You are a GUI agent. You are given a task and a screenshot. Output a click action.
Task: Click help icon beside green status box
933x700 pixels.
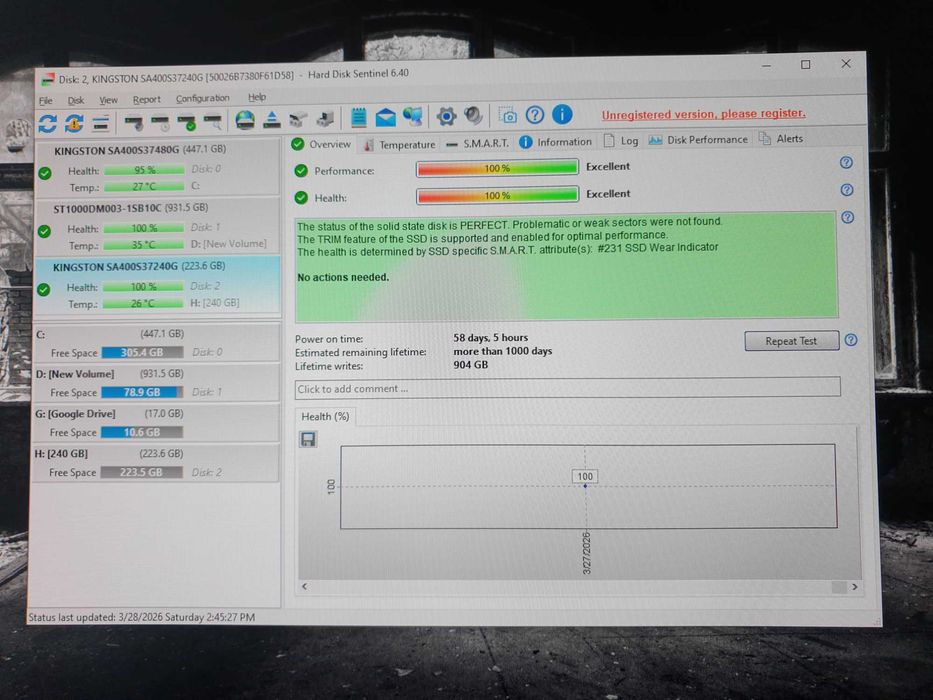pyautogui.click(x=848, y=217)
